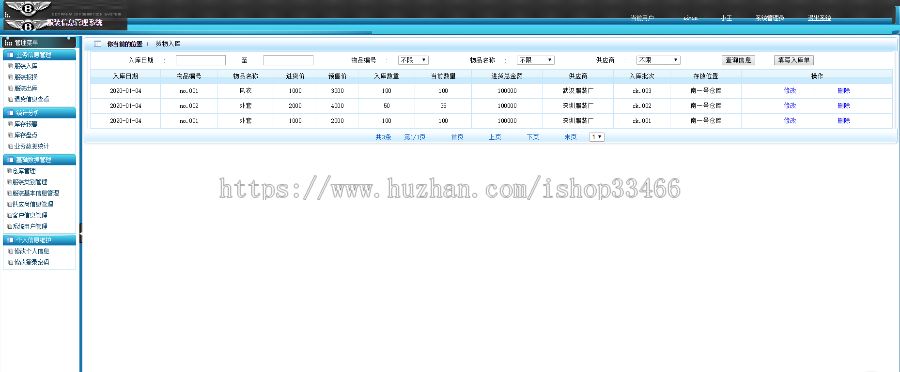Collapse the 基础数据管理 section
The height and width of the screenshot is (372, 900).
[39, 160]
